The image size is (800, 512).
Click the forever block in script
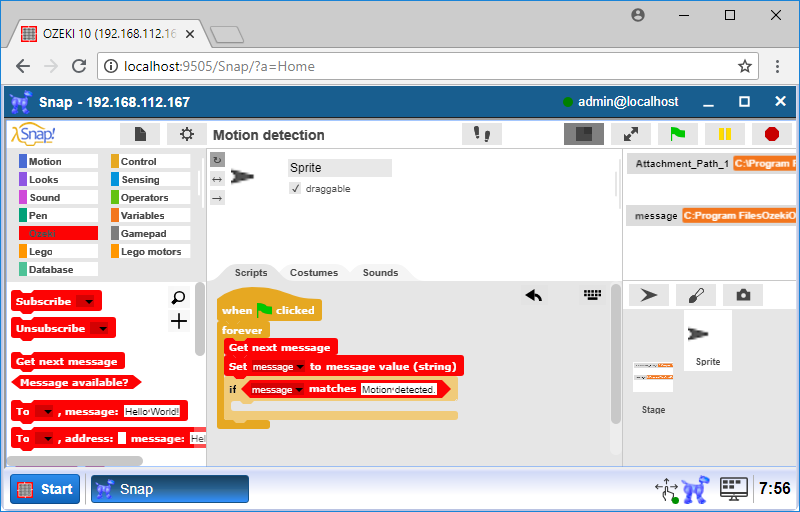tap(242, 330)
